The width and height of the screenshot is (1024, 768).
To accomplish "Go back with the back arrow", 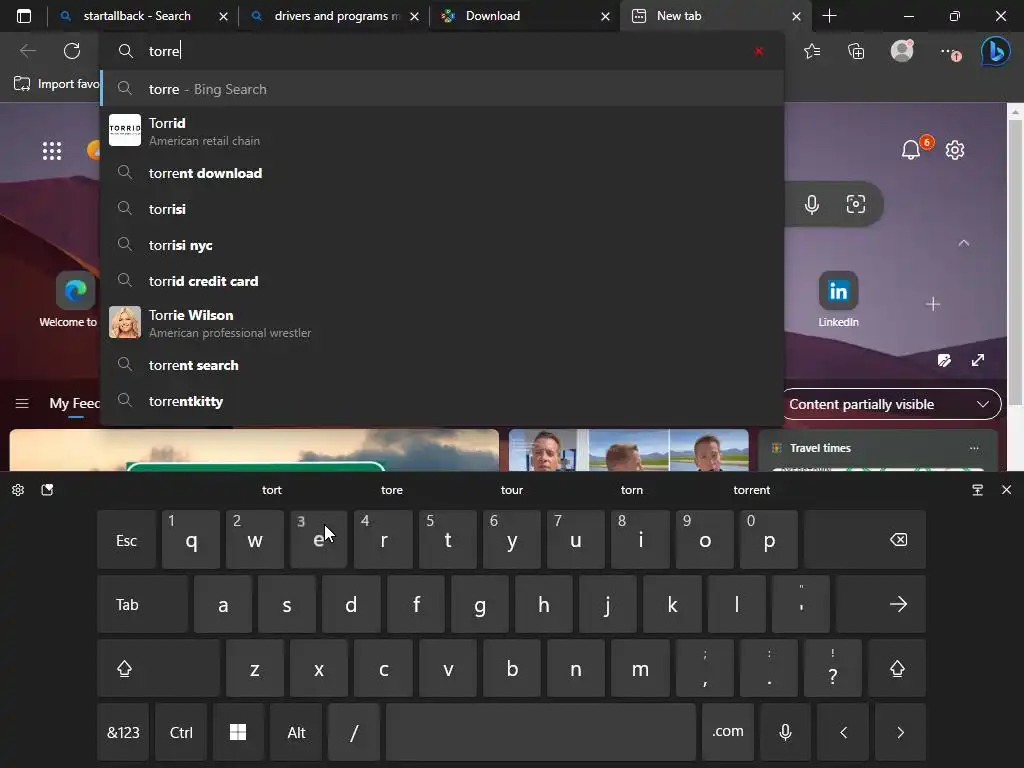I will coord(28,51).
